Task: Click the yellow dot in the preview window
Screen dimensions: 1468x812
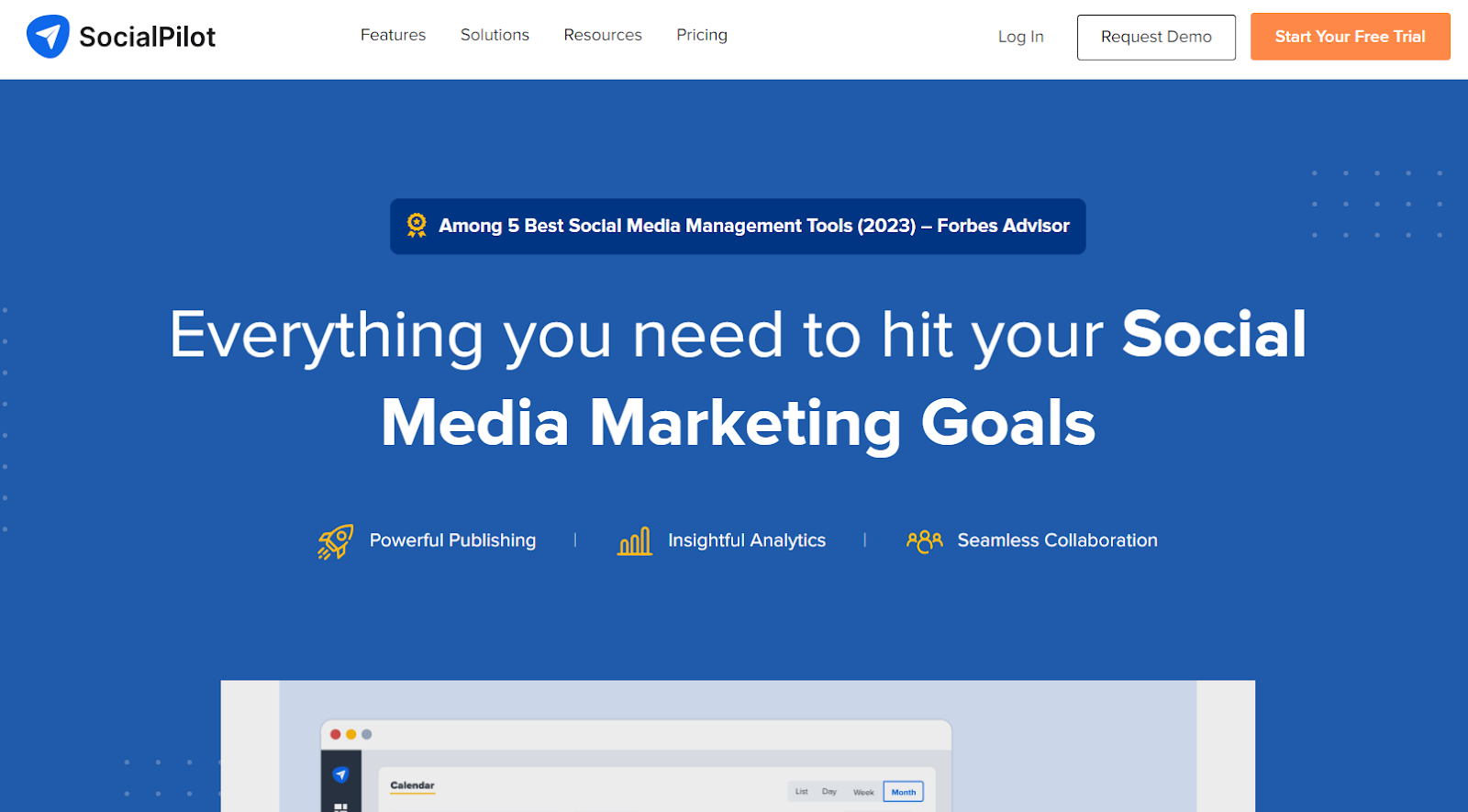Action: pos(351,734)
